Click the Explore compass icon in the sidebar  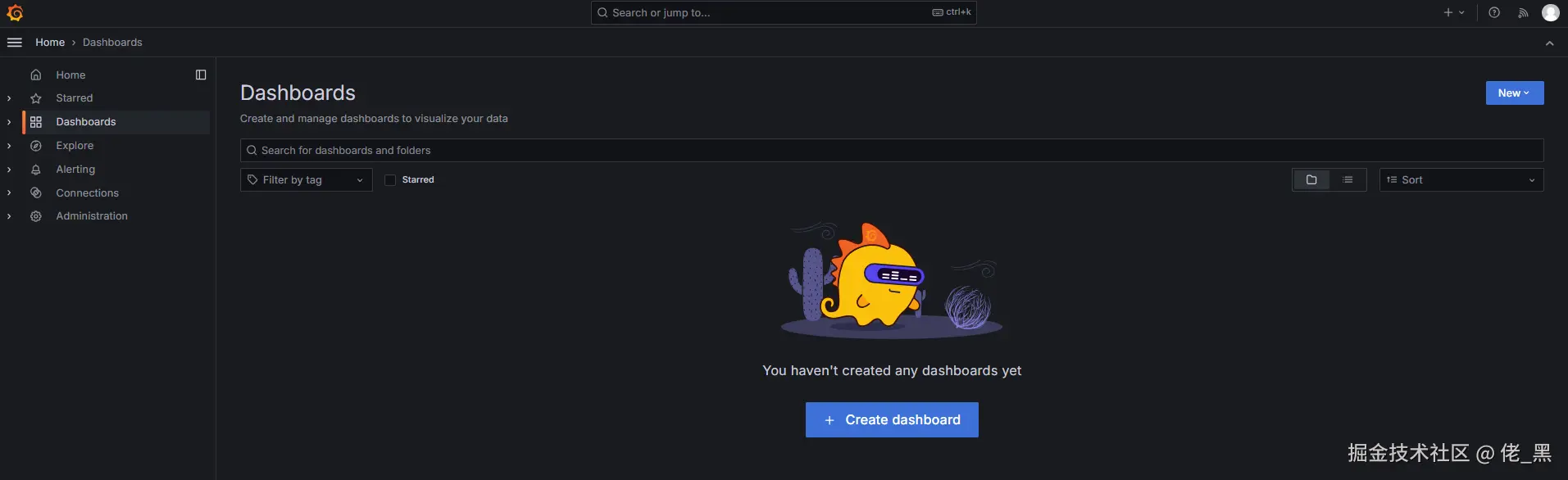click(36, 146)
